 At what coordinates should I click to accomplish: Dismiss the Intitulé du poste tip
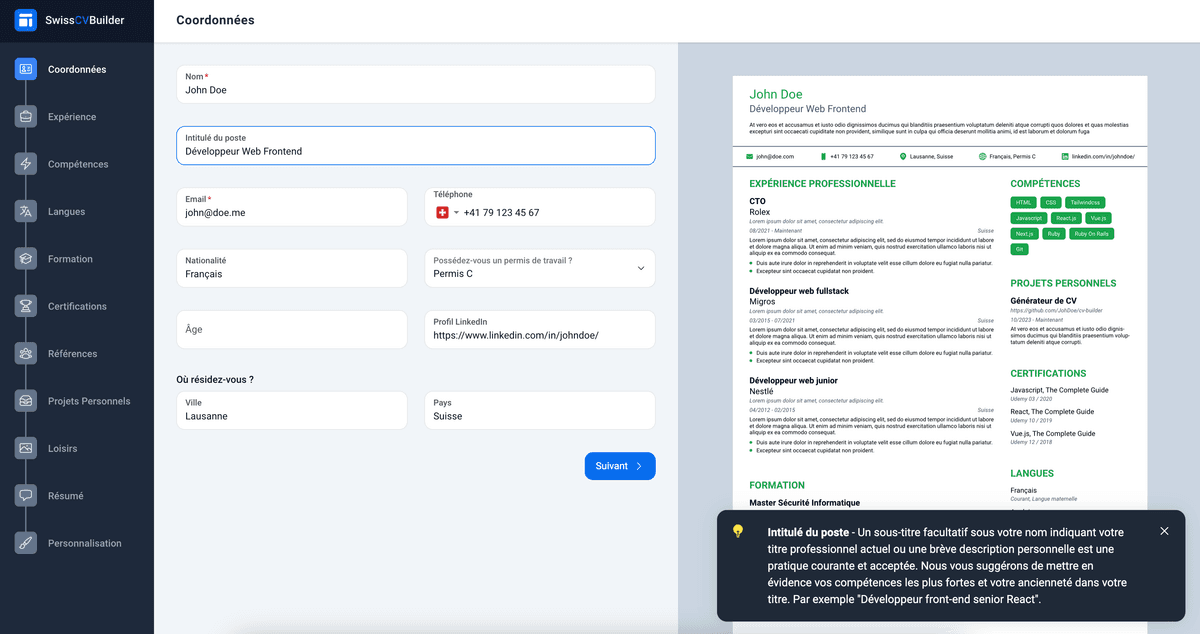click(1164, 531)
